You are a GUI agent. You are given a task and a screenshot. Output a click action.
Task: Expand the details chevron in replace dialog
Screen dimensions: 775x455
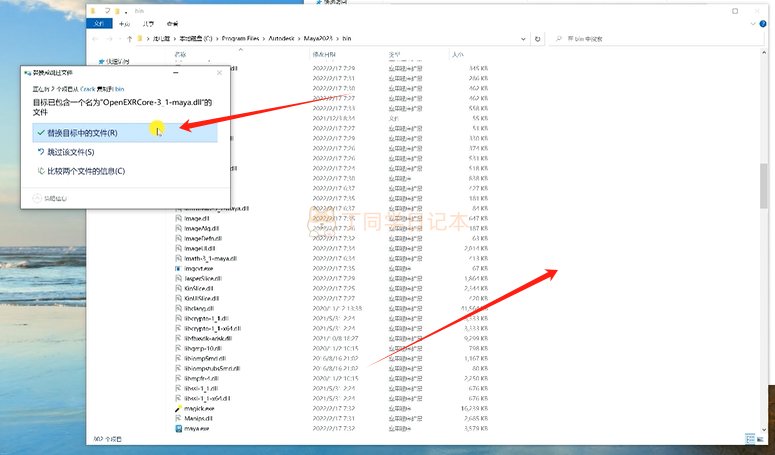tap(37, 199)
